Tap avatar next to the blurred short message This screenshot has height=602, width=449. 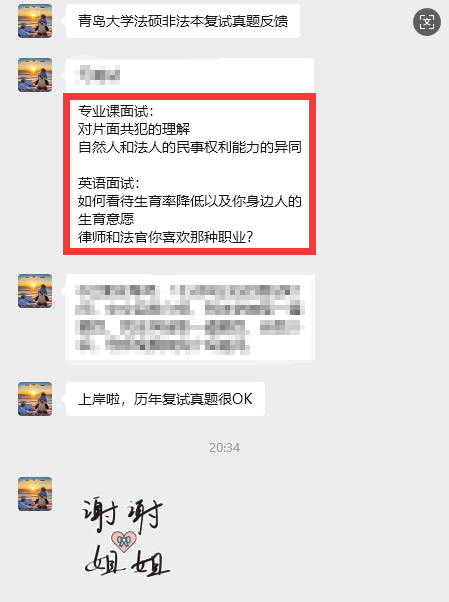coord(35,75)
